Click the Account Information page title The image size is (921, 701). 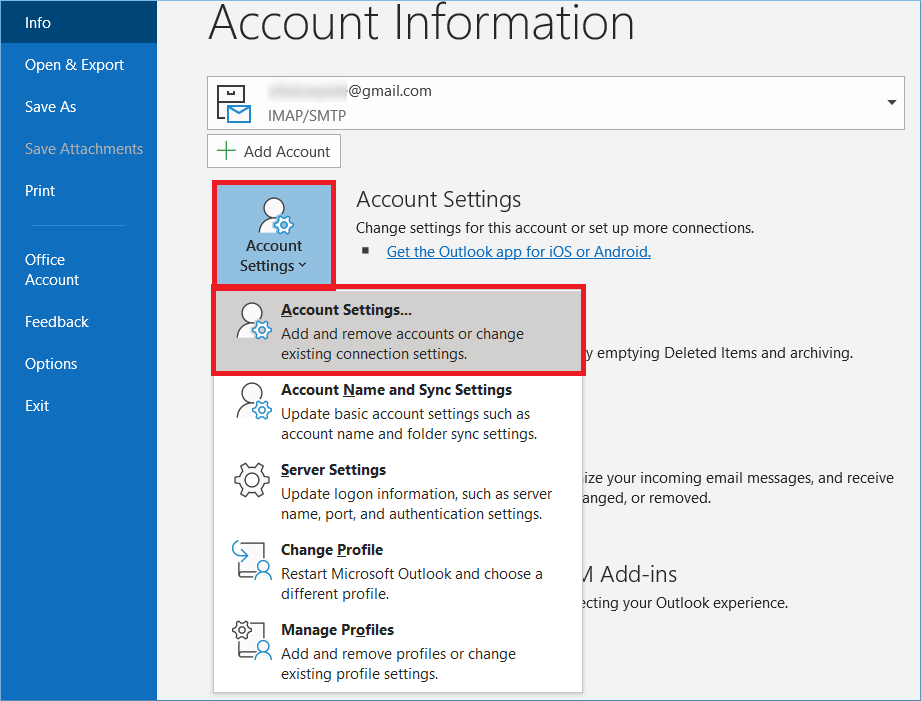[x=421, y=23]
